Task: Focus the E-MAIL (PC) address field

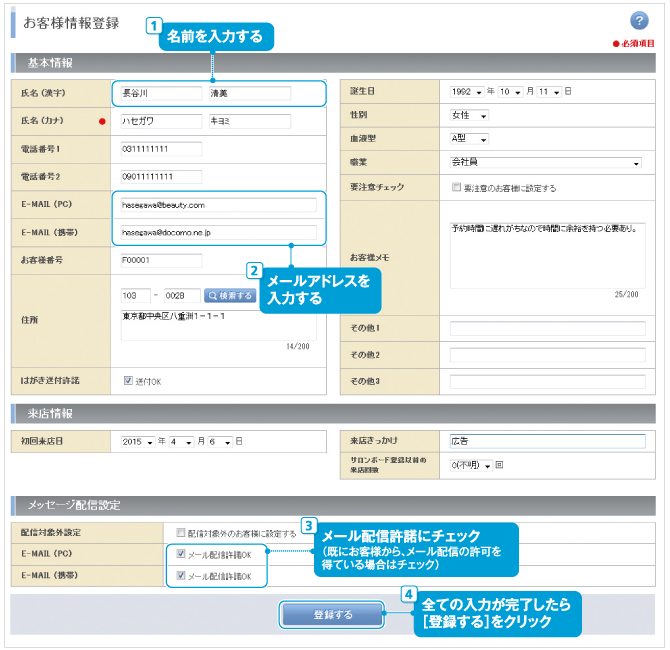Action: click(x=217, y=205)
